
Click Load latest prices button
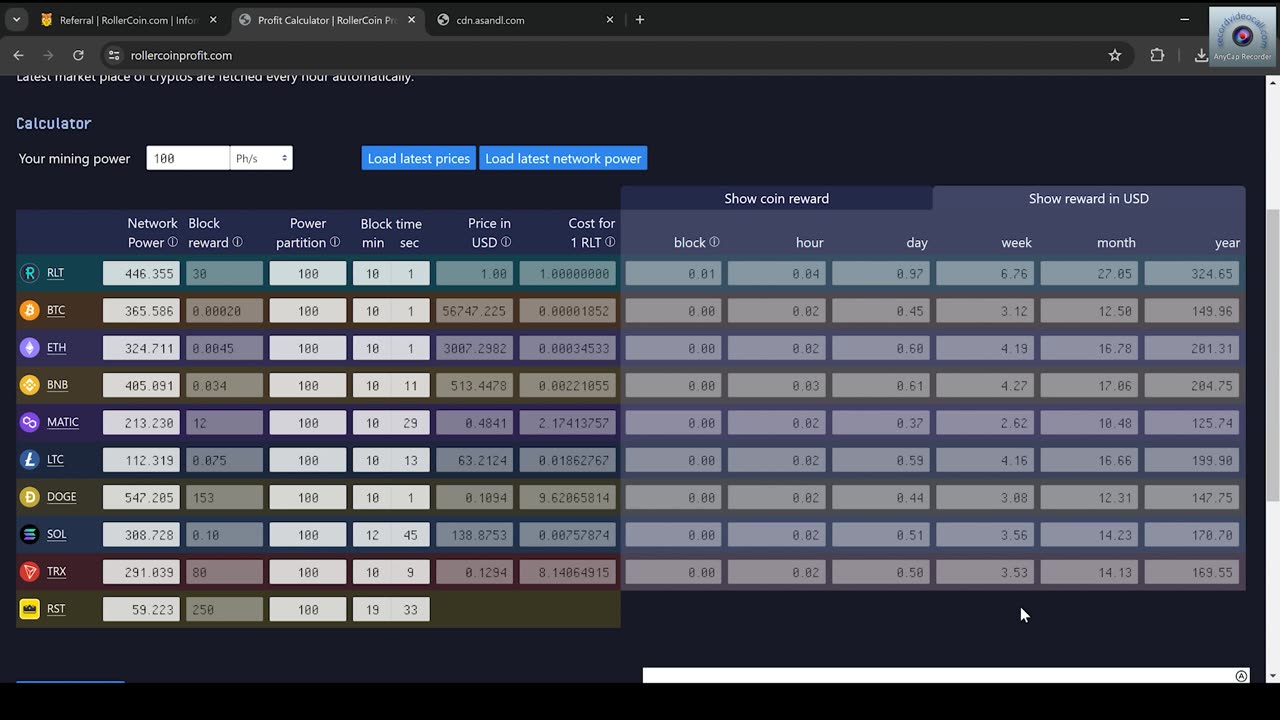coord(419,158)
